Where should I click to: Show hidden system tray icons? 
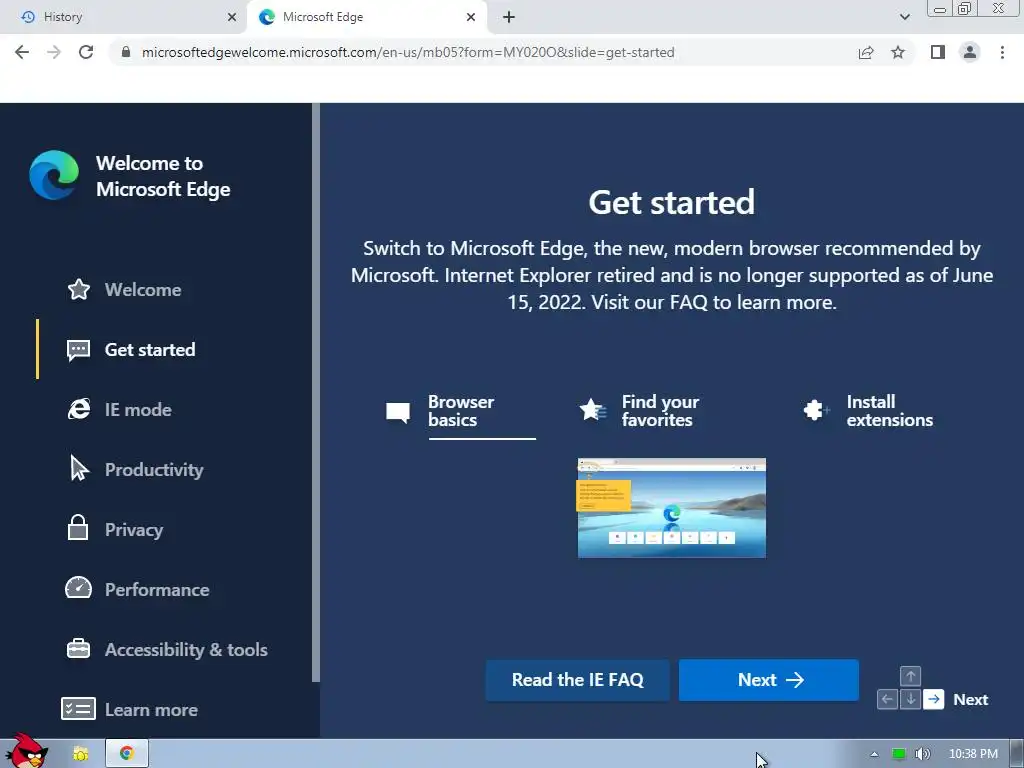(874, 754)
